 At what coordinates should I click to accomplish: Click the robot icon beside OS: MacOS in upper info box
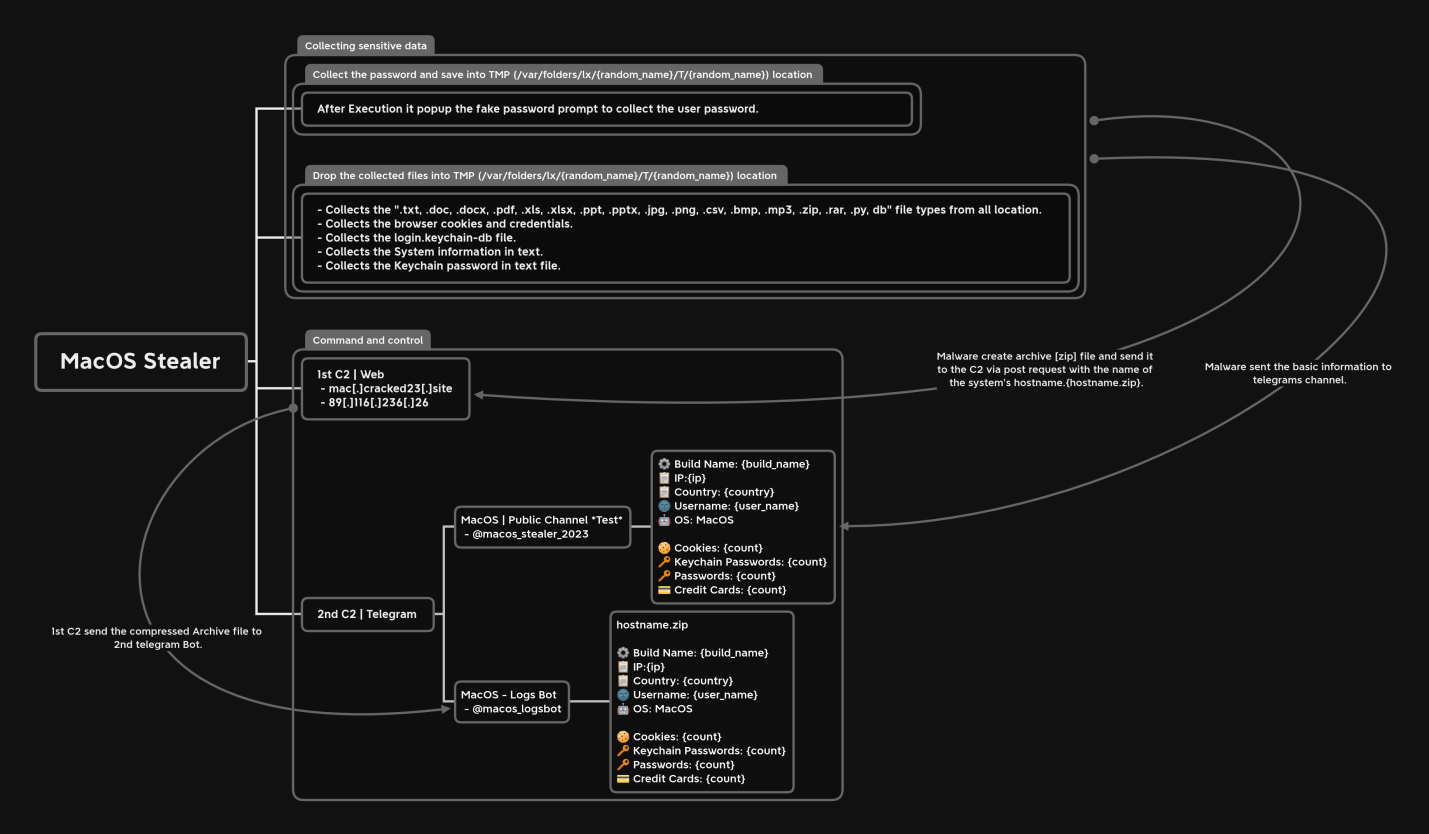[664, 520]
